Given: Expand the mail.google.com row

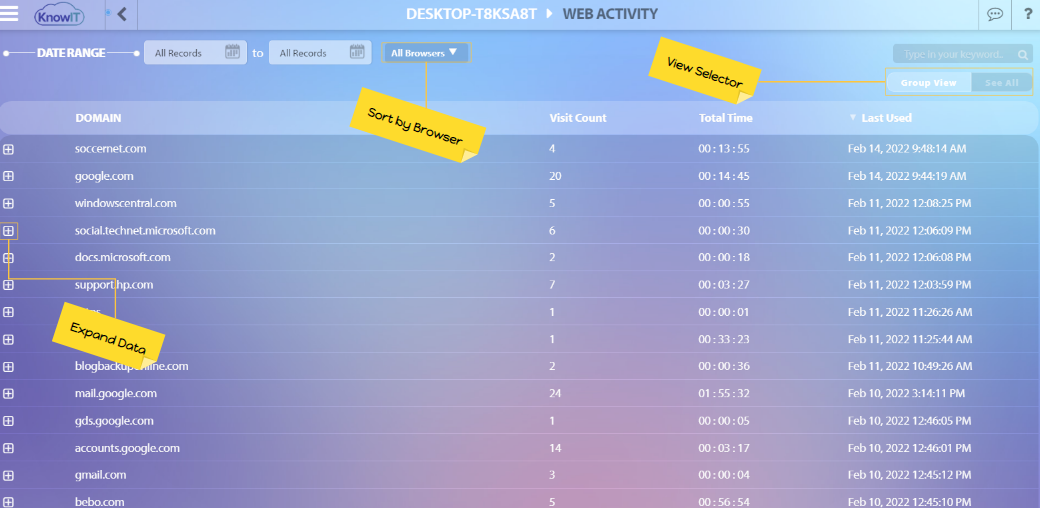Looking at the screenshot, I should 8,393.
